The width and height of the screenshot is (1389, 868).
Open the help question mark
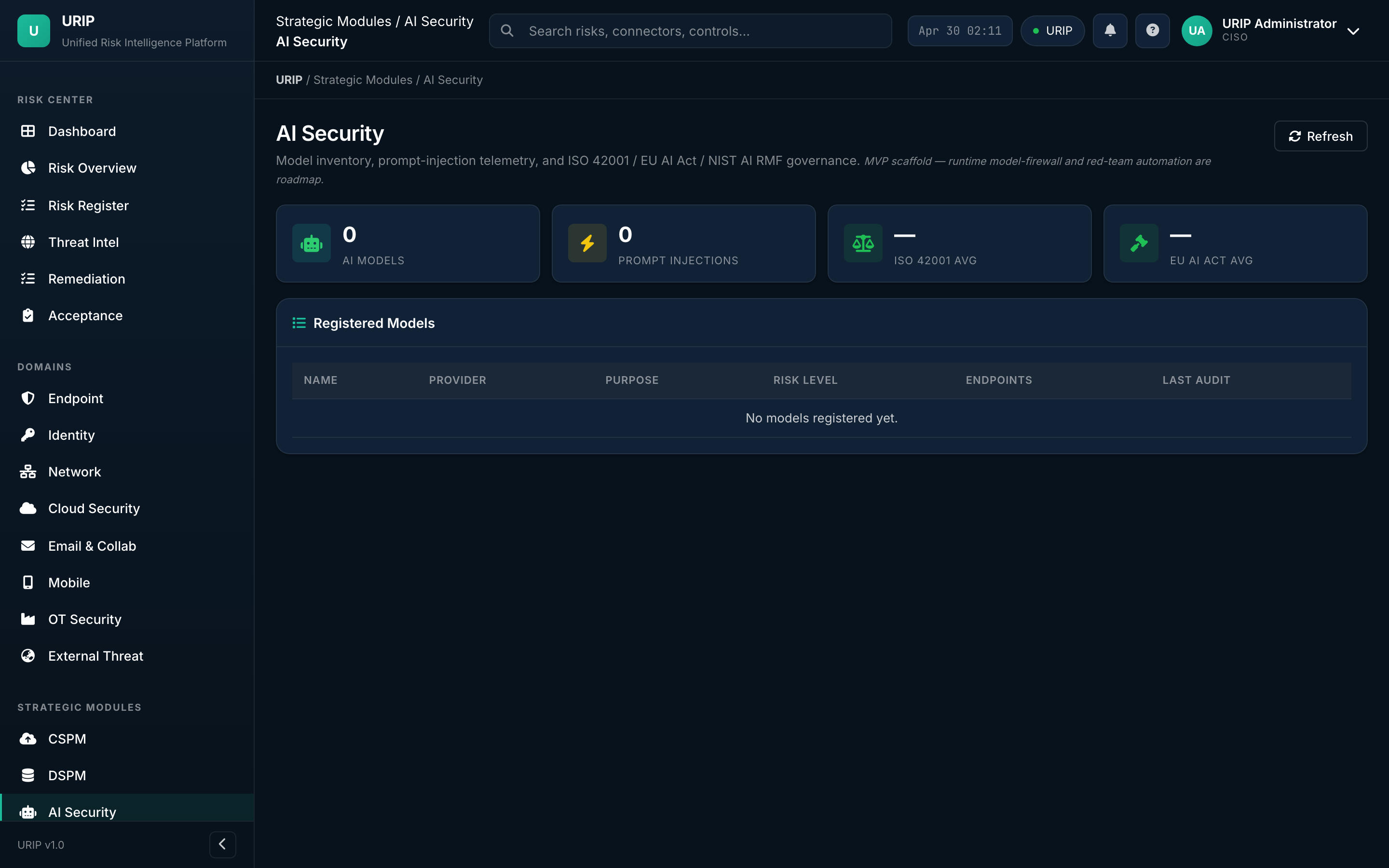click(1152, 30)
